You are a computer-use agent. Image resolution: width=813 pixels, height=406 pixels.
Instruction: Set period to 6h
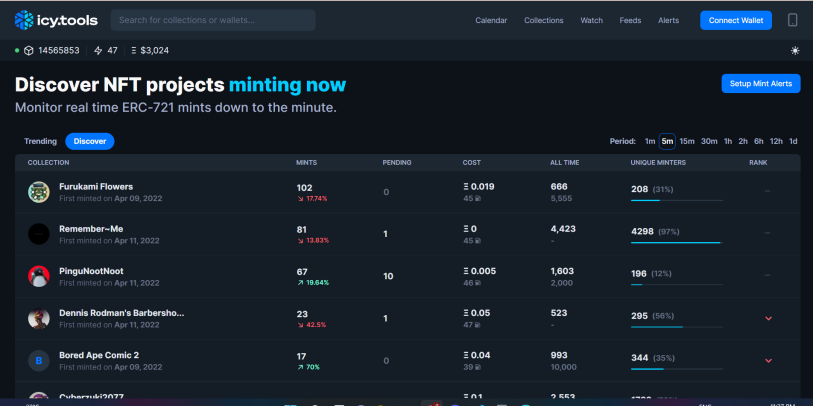tap(759, 141)
